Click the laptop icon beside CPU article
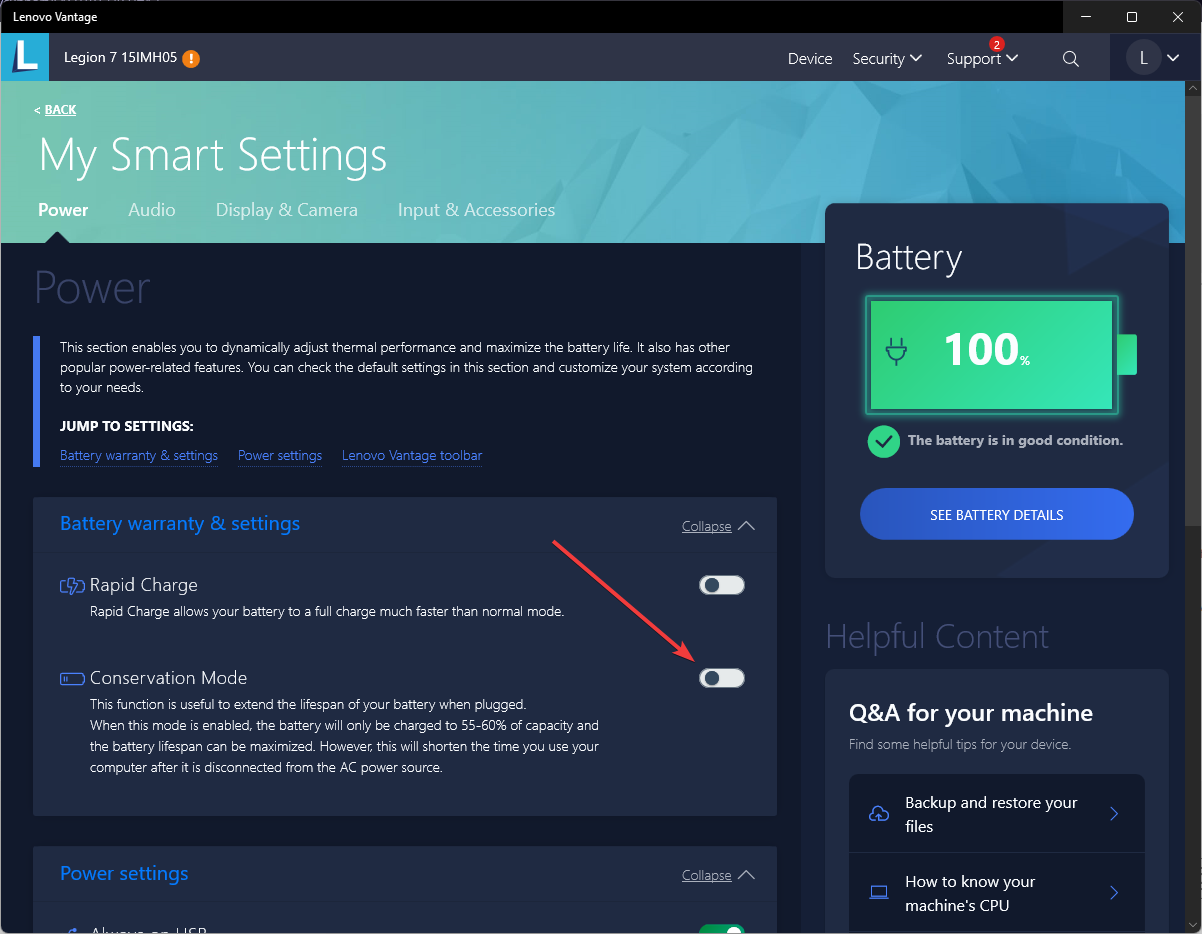This screenshot has height=934, width=1202. click(879, 893)
